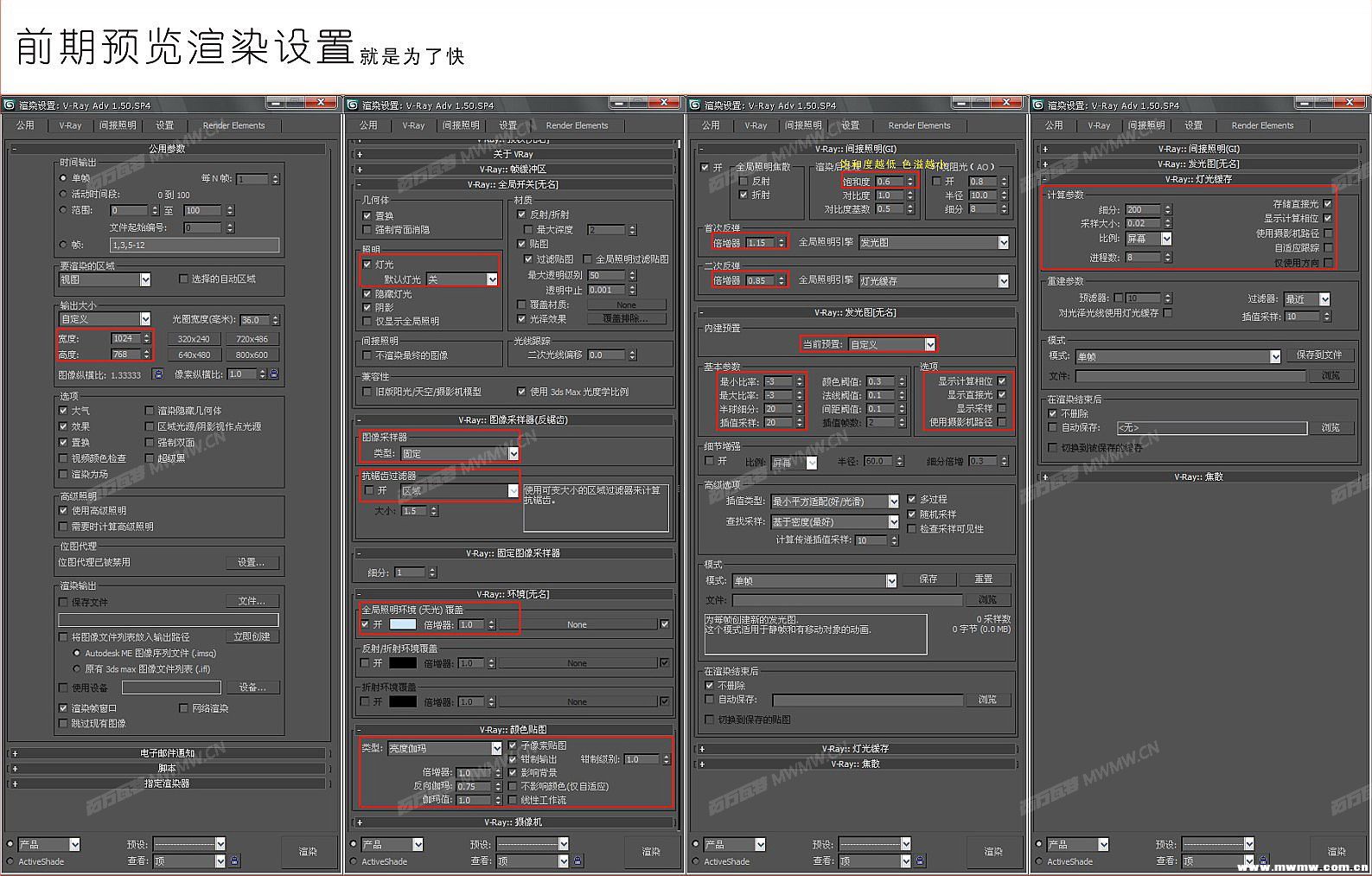Lock the 图像纵横比 image aspect ratio icon
1372x876 pixels.
tap(157, 374)
